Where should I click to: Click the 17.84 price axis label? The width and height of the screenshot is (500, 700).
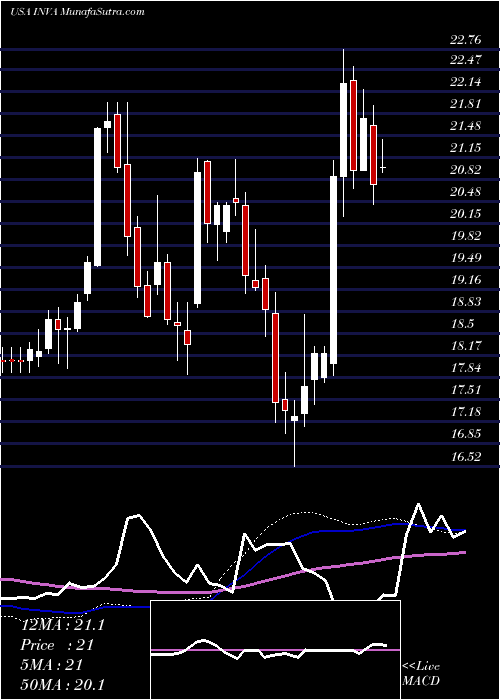point(466,368)
